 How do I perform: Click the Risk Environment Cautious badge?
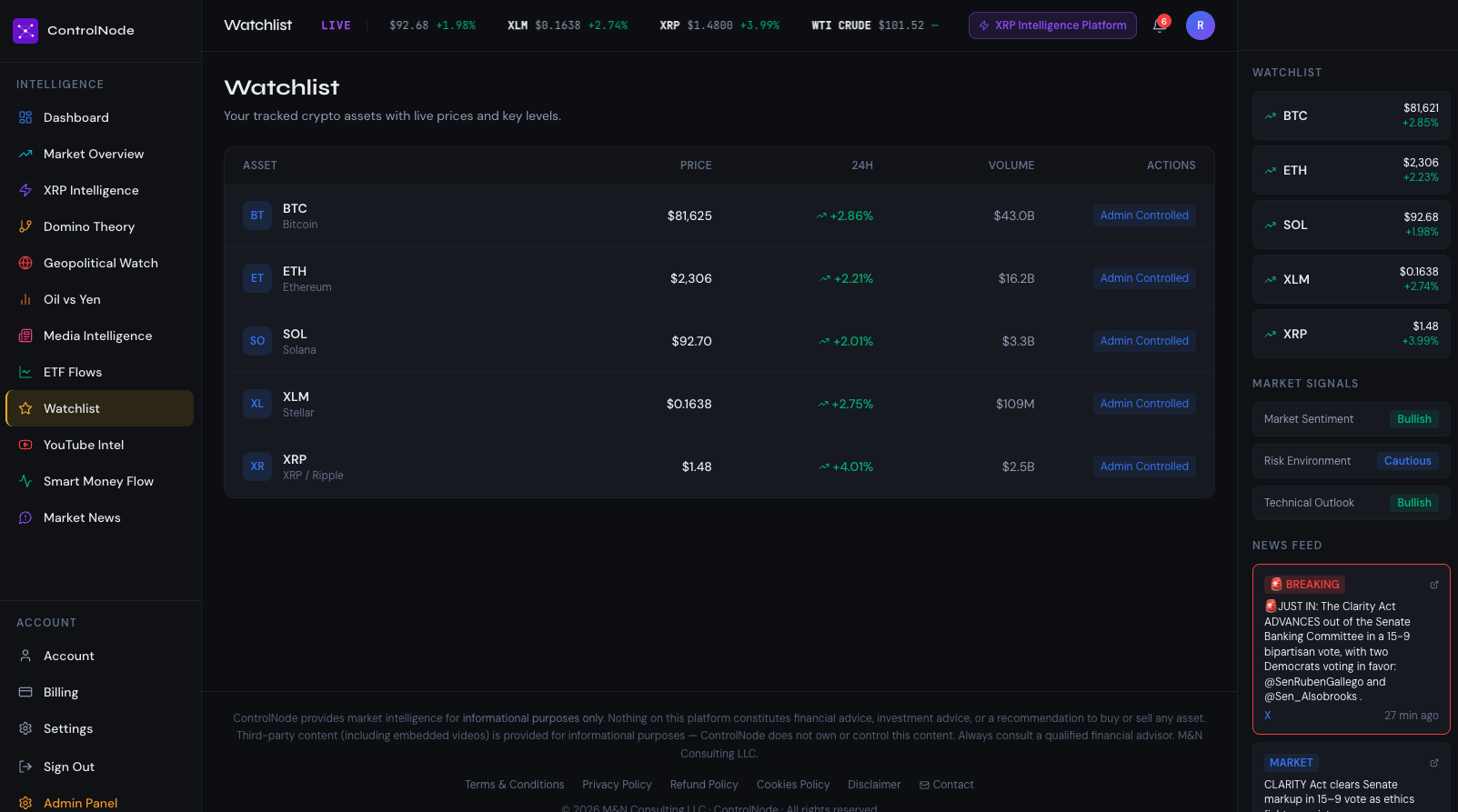click(x=1408, y=461)
